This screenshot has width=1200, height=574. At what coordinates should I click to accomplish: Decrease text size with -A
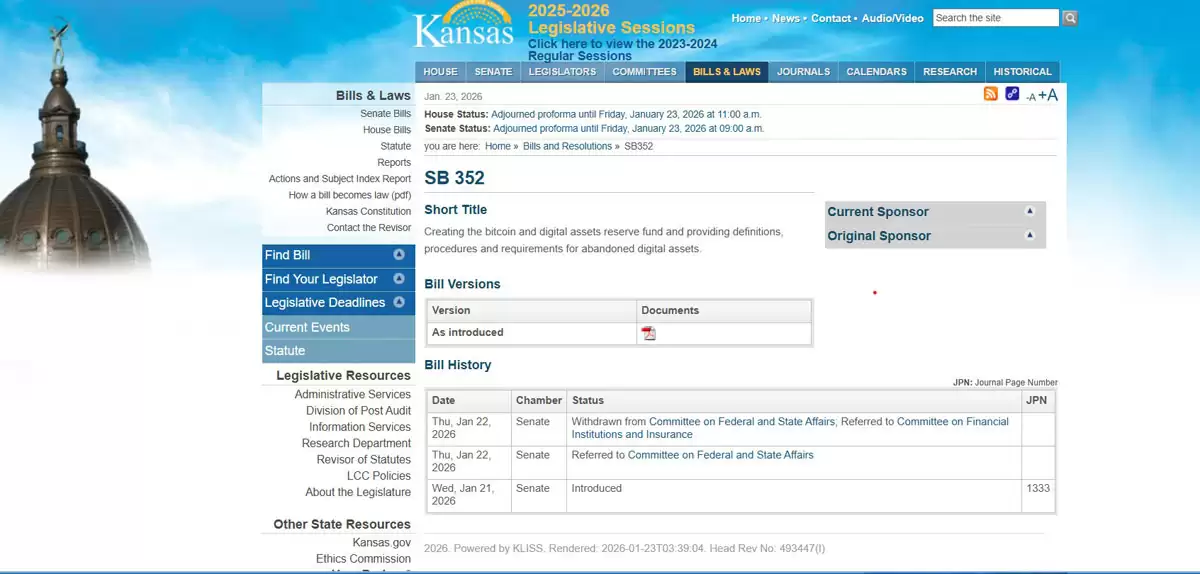1030,97
